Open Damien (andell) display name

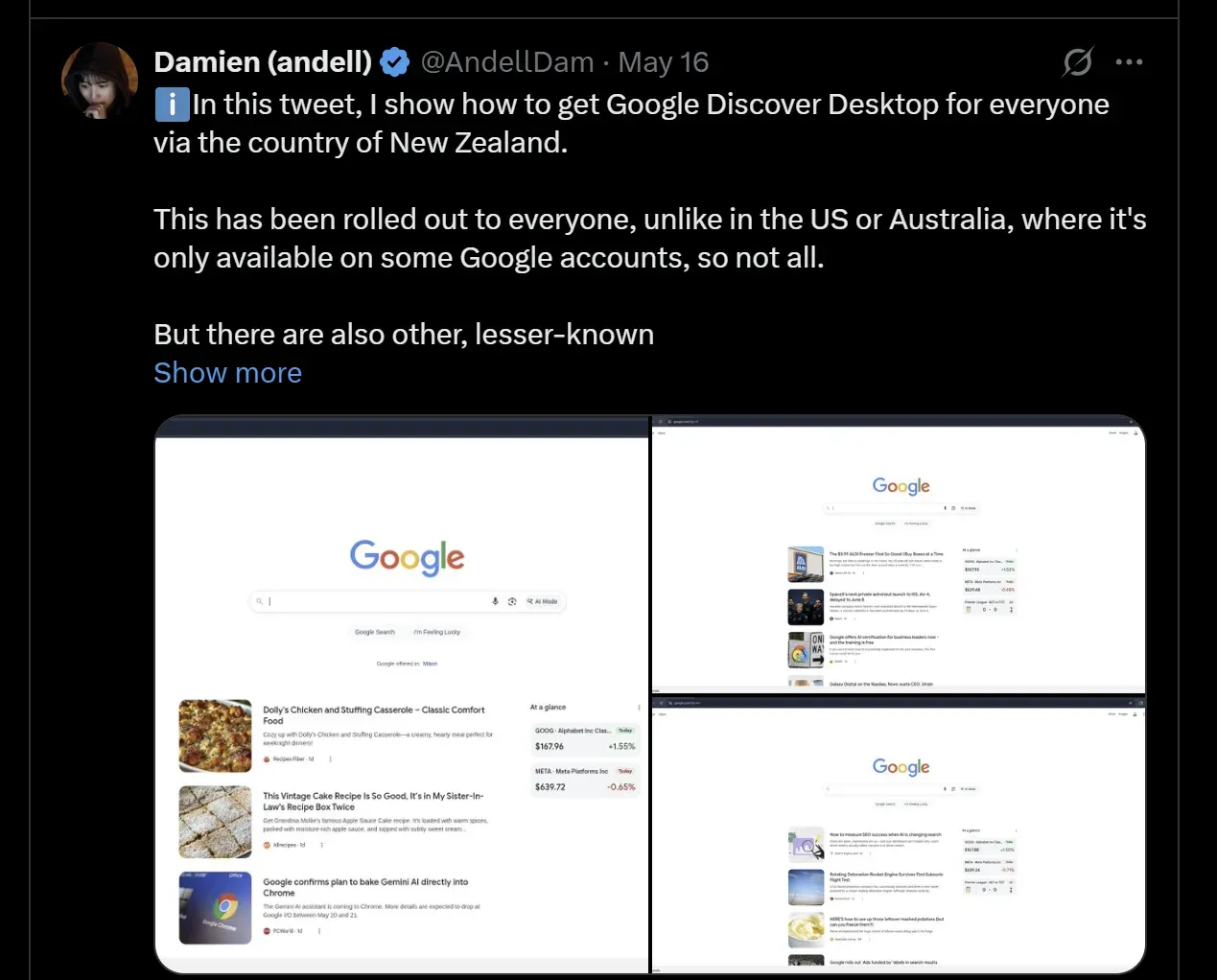263,62
